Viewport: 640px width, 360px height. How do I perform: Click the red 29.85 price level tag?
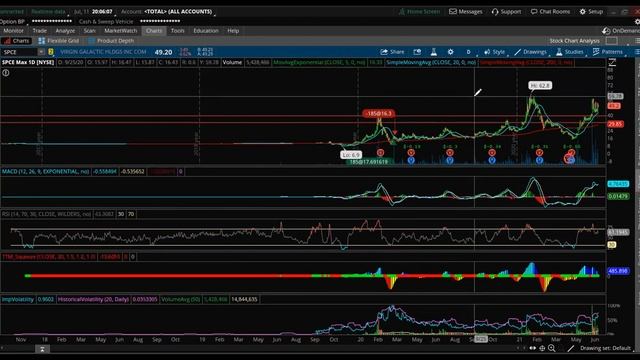pyautogui.click(x=615, y=124)
